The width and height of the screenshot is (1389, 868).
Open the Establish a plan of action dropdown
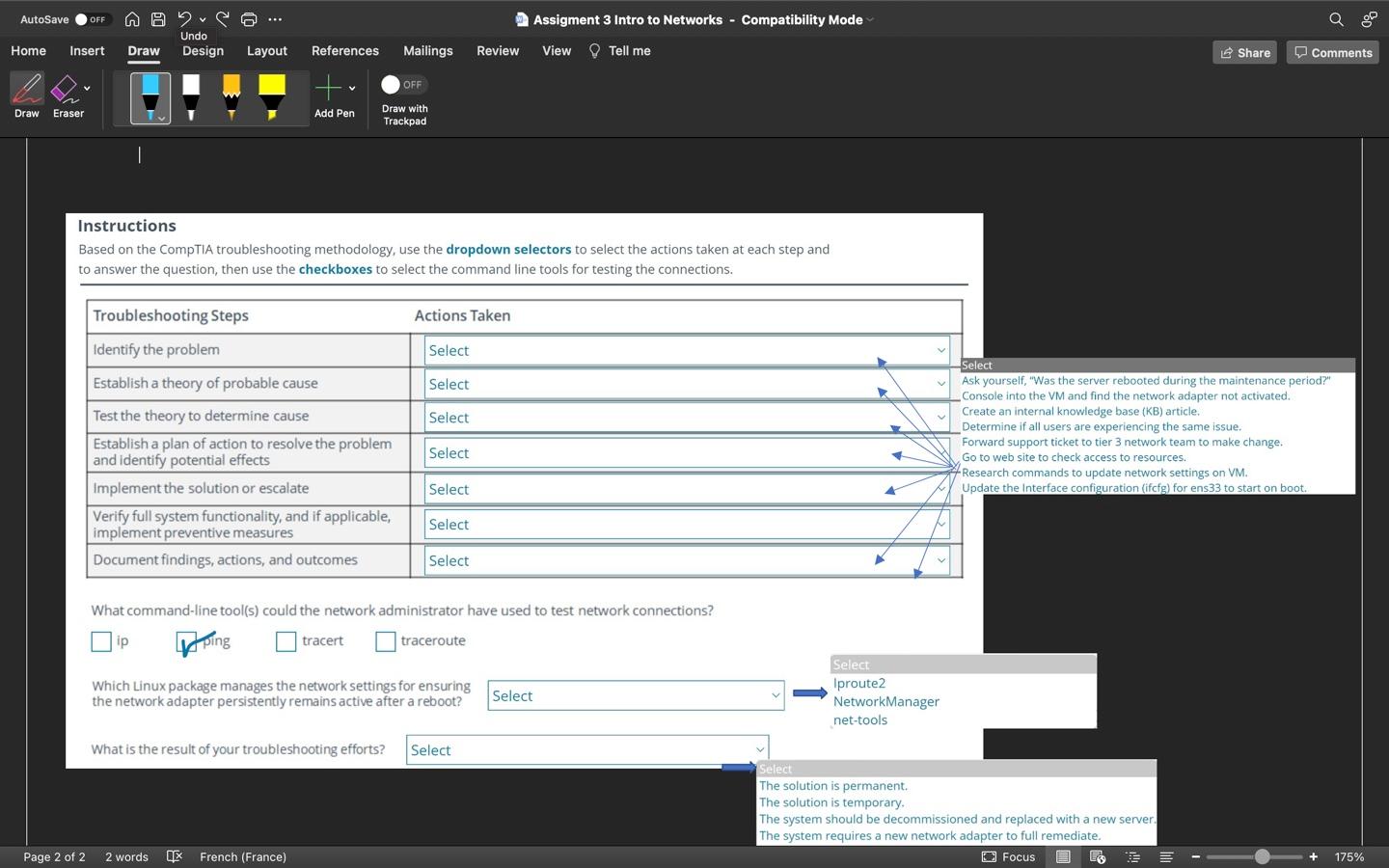tap(687, 452)
